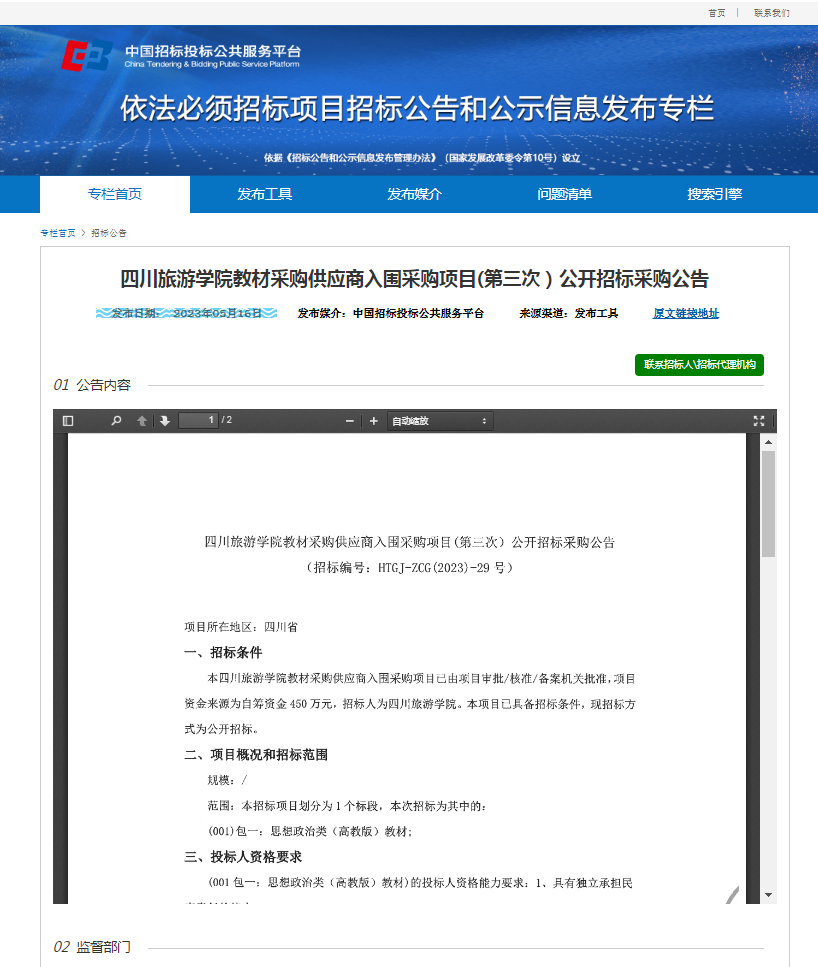
Task: Click the 中国招标投标公共服务平台 platform name in header
Action: point(213,51)
